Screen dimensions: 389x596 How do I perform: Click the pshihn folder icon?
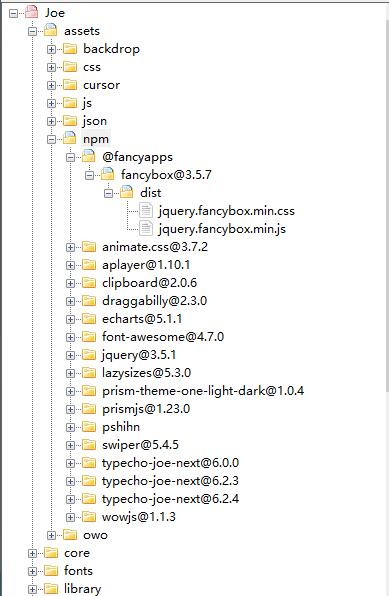click(89, 427)
